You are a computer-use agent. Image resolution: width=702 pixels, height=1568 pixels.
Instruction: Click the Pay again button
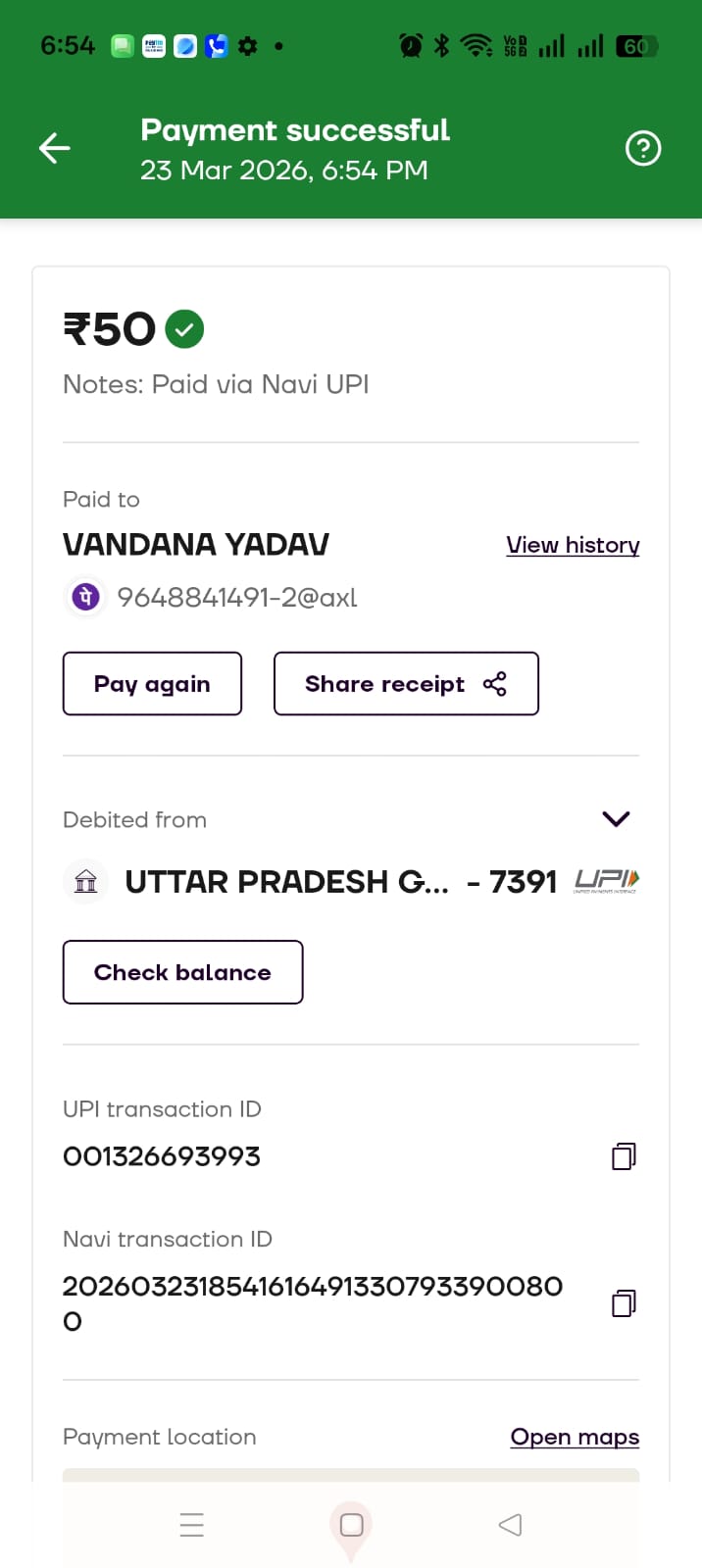coord(152,684)
